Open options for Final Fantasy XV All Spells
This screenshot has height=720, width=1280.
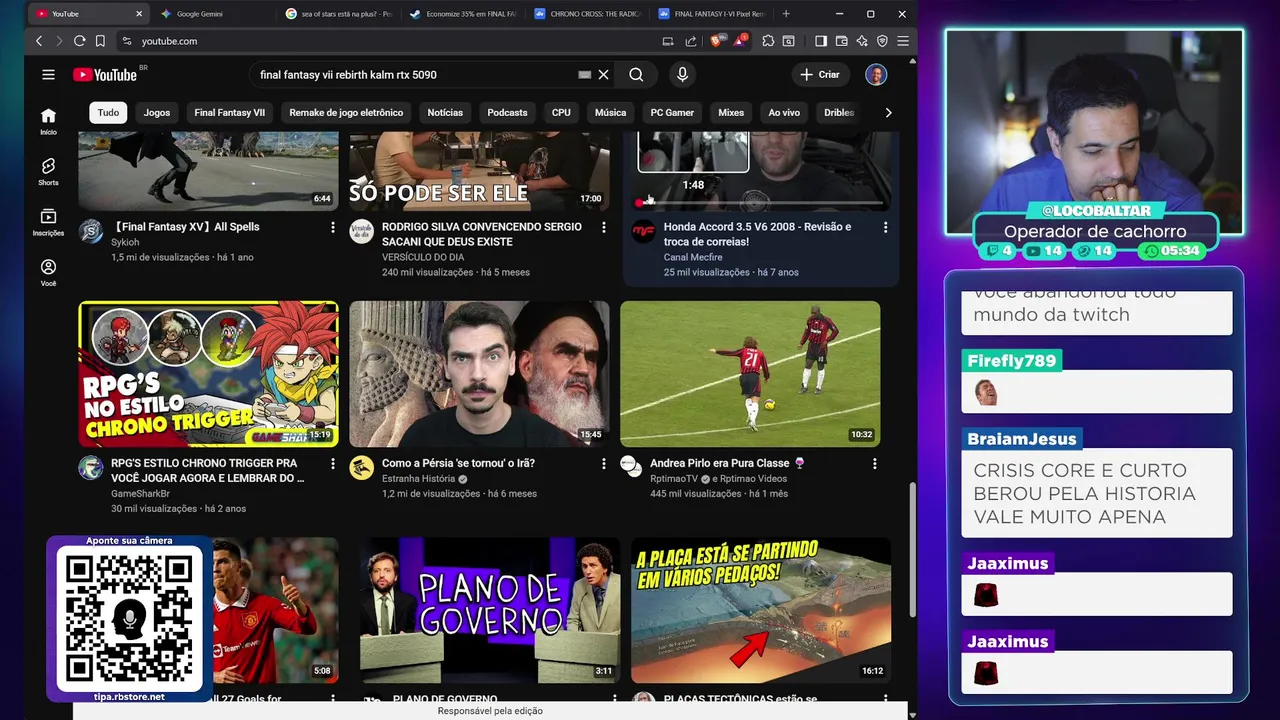point(333,228)
